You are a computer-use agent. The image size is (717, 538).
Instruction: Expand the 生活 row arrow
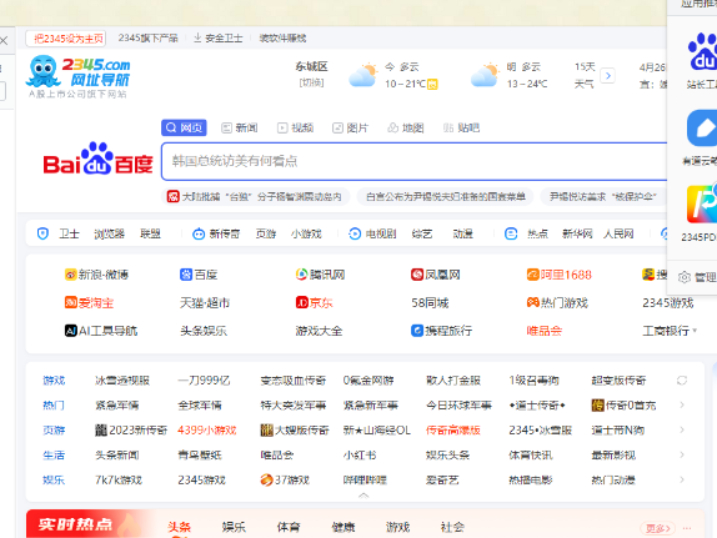[x=682, y=455]
